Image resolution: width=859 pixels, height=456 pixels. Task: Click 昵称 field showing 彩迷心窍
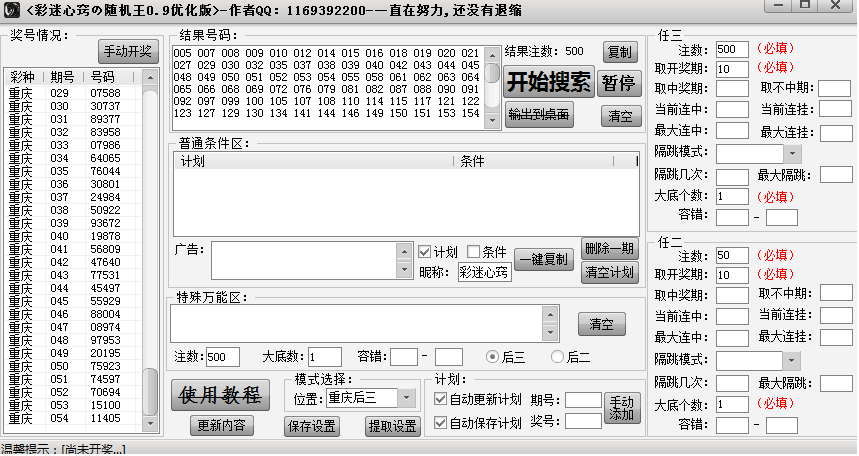click(485, 272)
